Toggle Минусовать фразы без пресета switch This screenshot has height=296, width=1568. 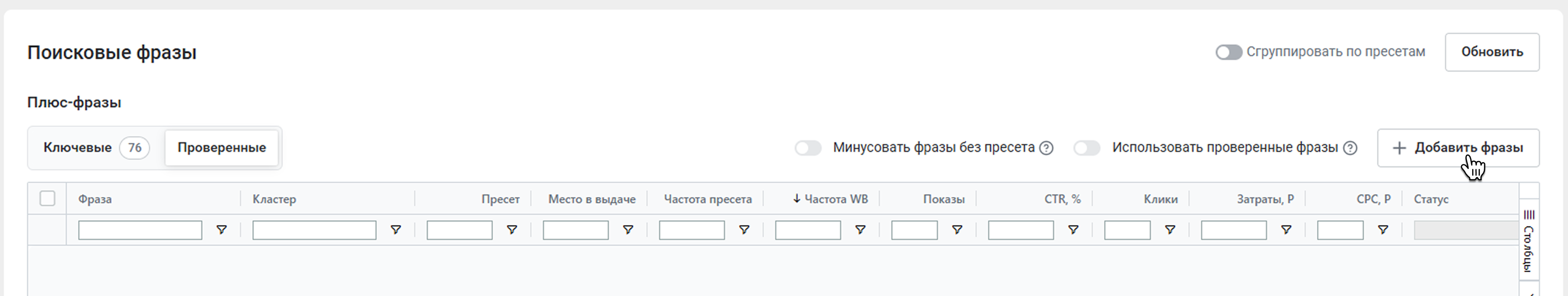(808, 148)
